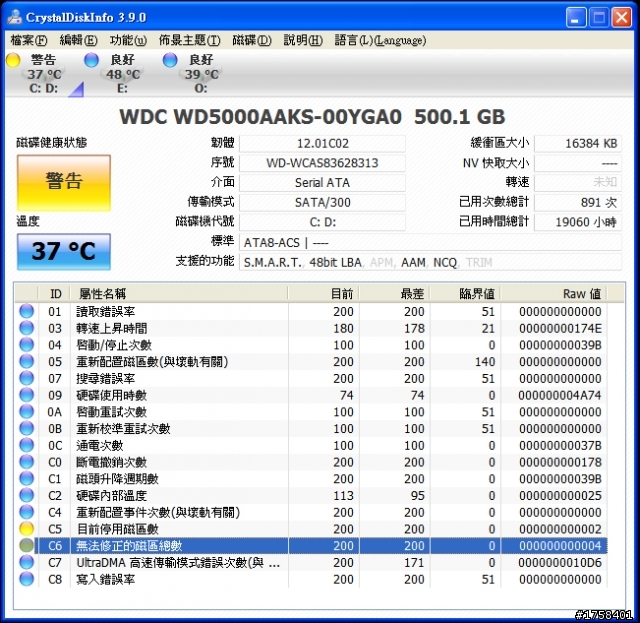Close the CrystalDiskInfo window
The image size is (640, 623).
[621, 18]
